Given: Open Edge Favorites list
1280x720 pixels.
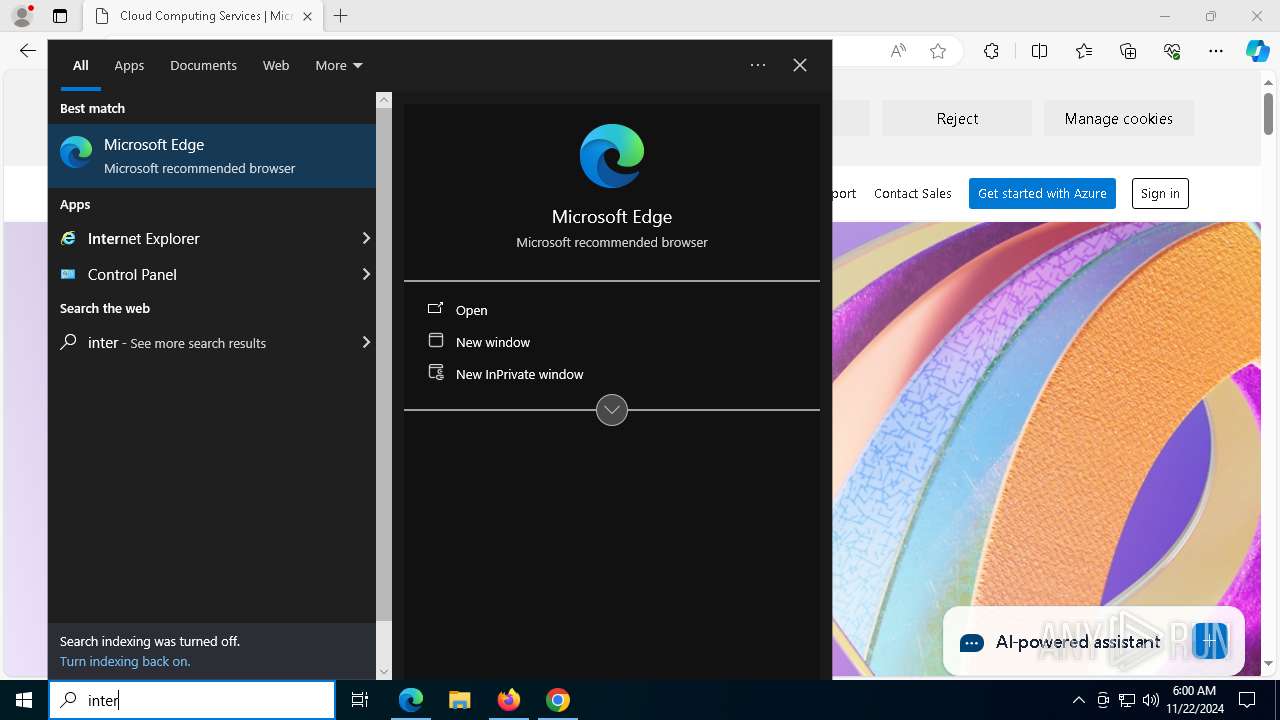Looking at the screenshot, I should click(1084, 51).
